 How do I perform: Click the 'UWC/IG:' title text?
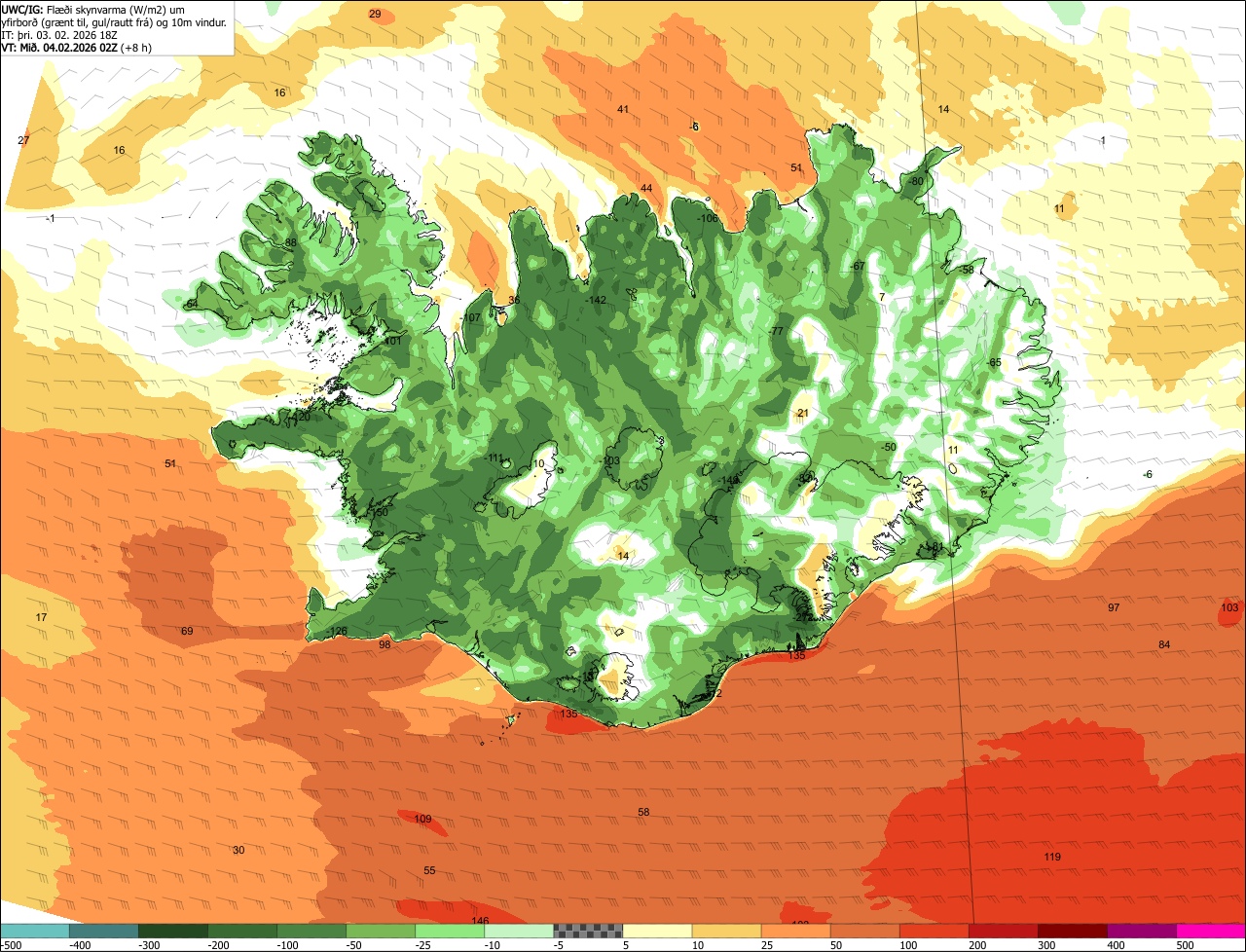[22, 9]
